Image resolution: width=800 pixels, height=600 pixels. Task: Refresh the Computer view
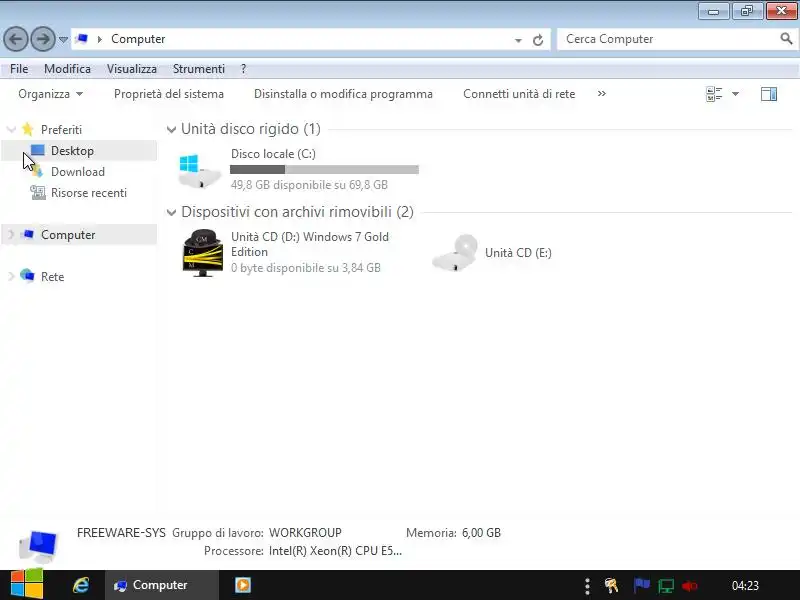click(x=538, y=40)
